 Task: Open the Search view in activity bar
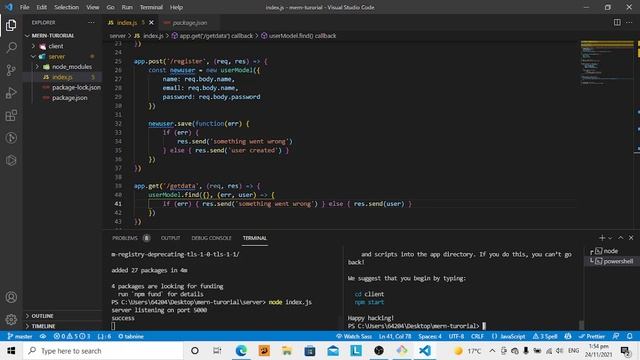[x=11, y=48]
